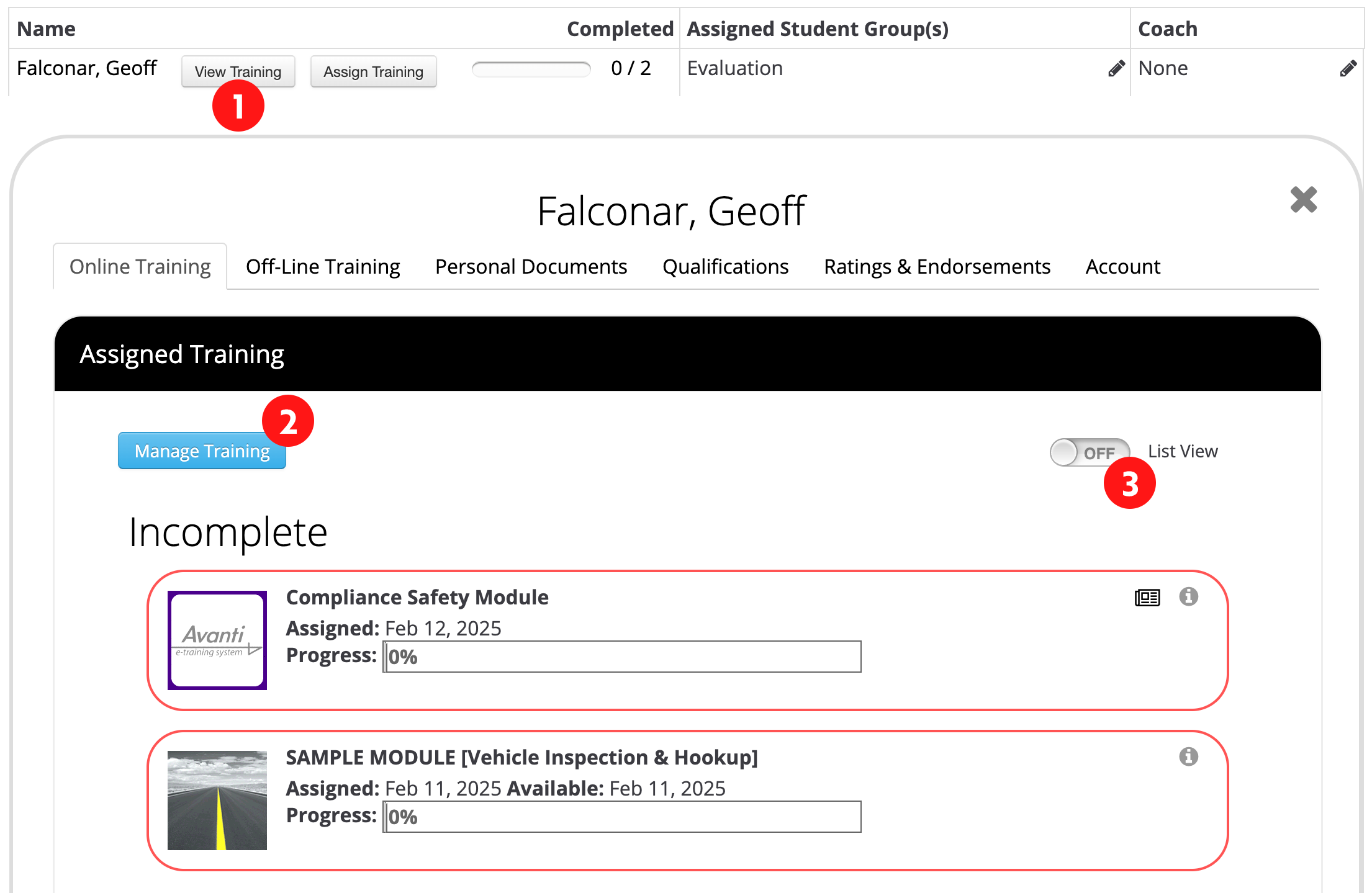1372x893 pixels.
Task: Close the Falconar, Geoff dialog
Action: point(1303,200)
